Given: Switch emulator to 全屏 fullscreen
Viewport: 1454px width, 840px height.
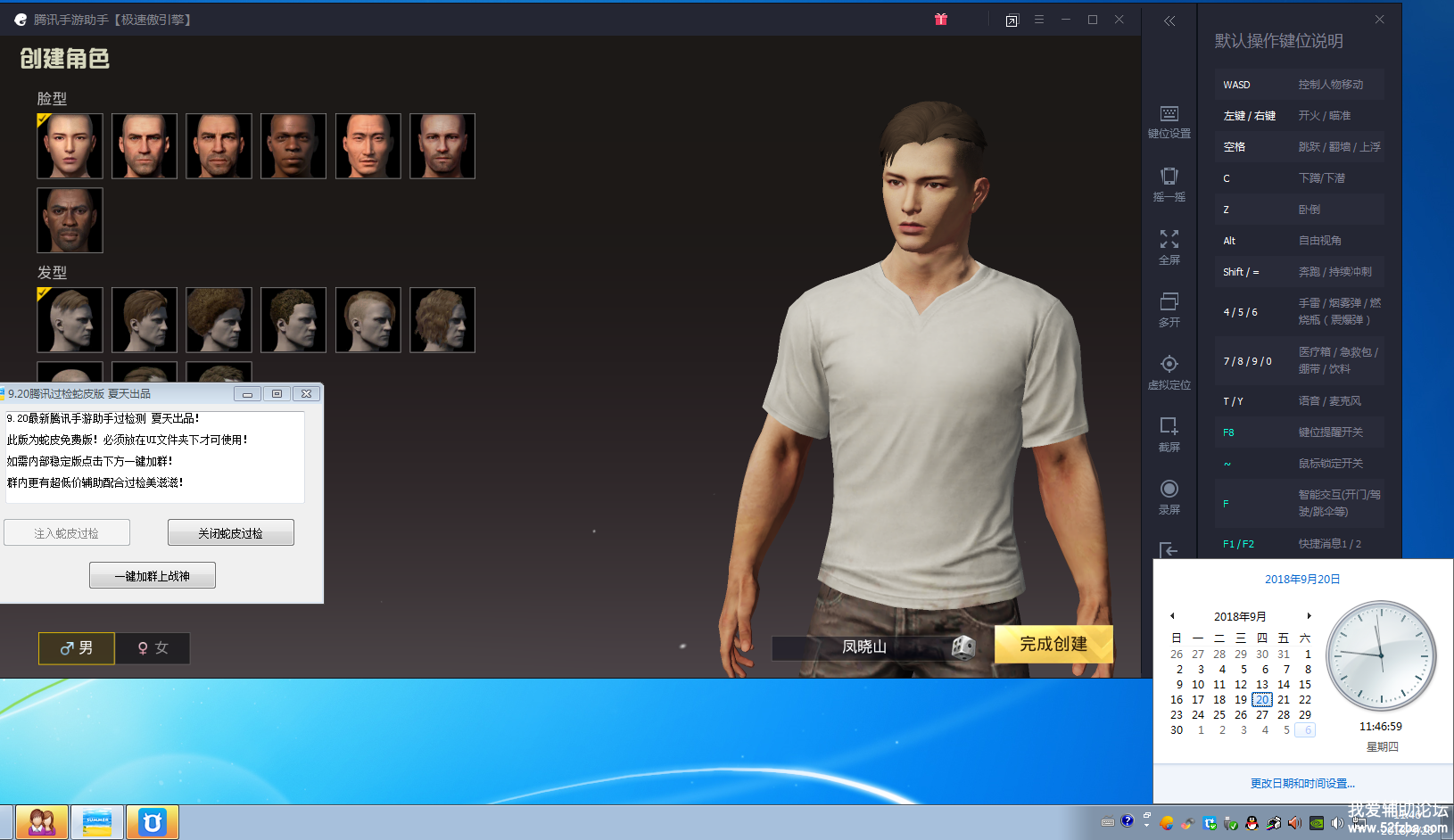Looking at the screenshot, I should [x=1169, y=247].
